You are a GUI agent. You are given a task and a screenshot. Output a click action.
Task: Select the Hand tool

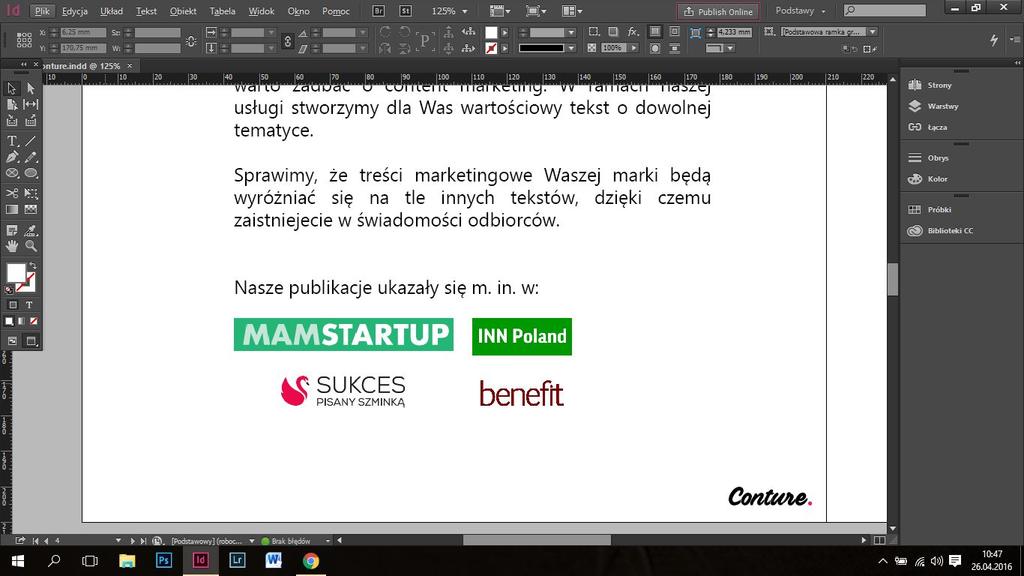click(12, 246)
